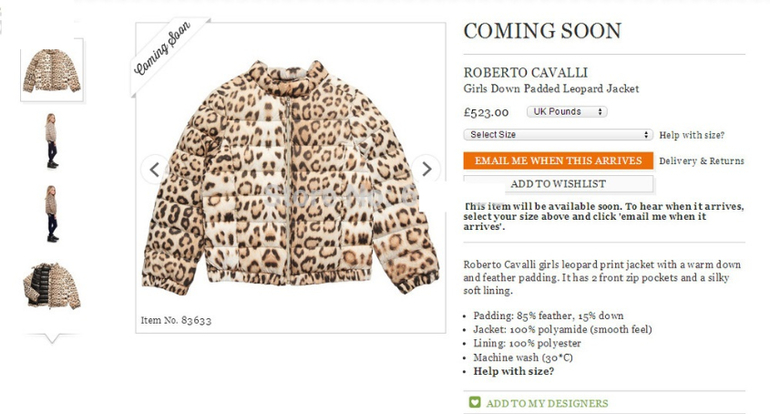770x414 pixels.
Task: Select the first jacket front thumbnail
Action: pyautogui.click(x=52, y=70)
